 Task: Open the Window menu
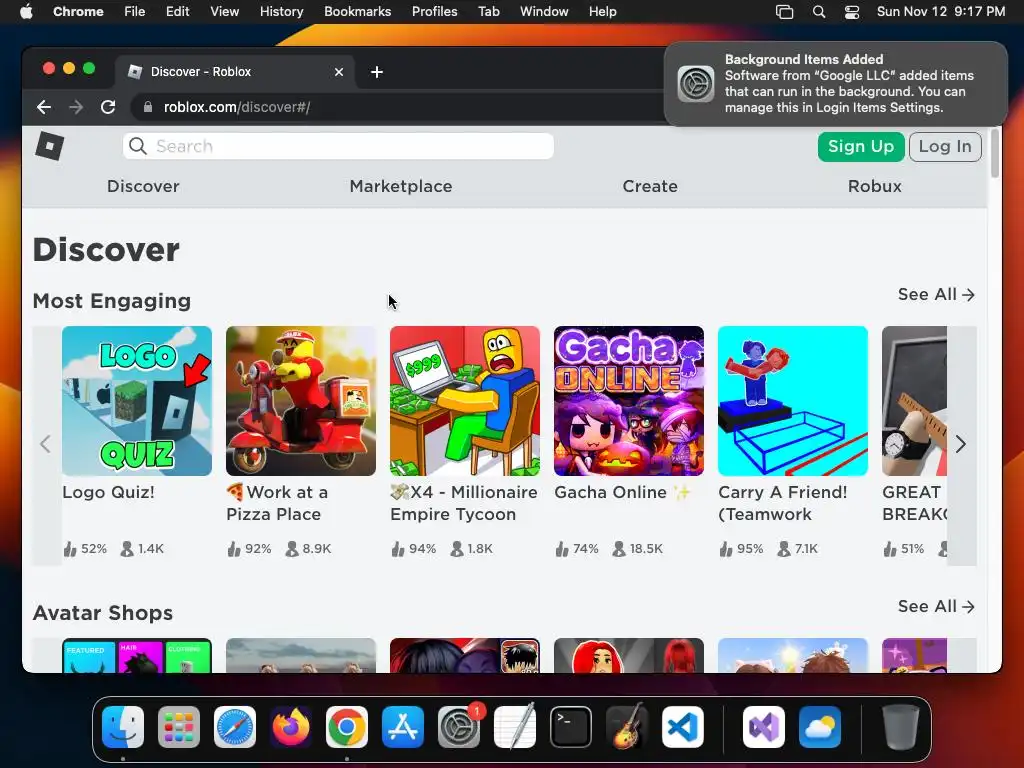[x=544, y=12]
